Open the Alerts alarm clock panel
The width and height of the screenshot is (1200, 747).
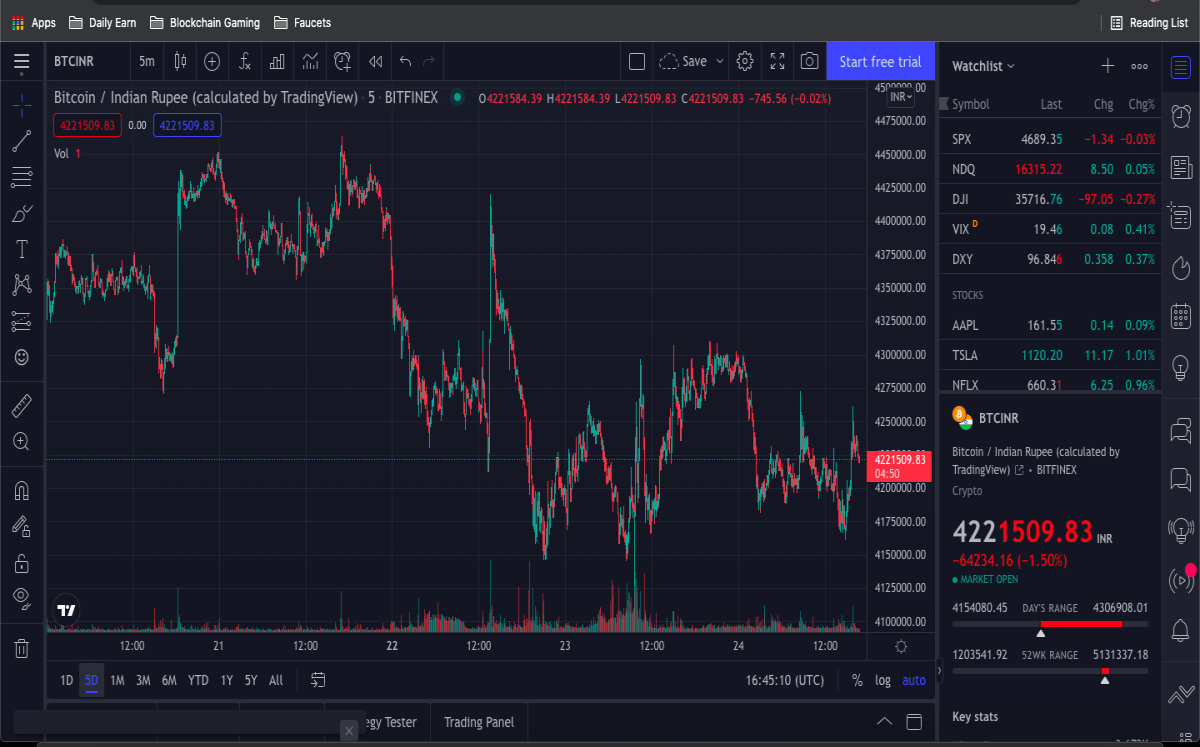click(1181, 113)
